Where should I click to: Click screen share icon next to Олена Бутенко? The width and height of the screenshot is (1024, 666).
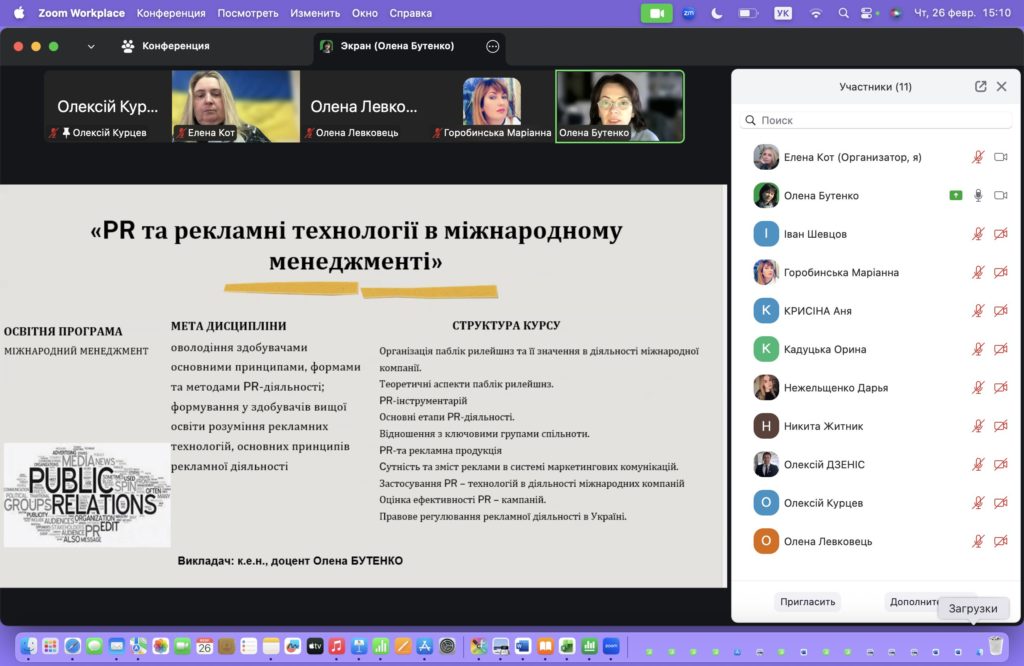[x=956, y=196]
